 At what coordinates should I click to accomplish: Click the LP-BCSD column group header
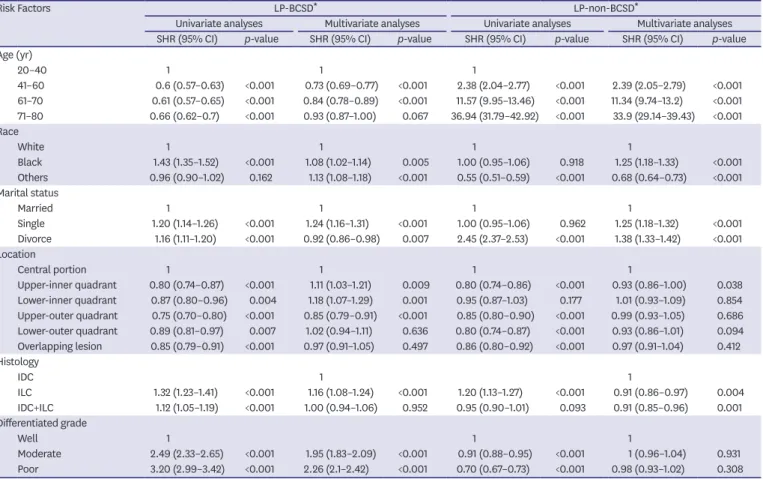tap(295, 8)
